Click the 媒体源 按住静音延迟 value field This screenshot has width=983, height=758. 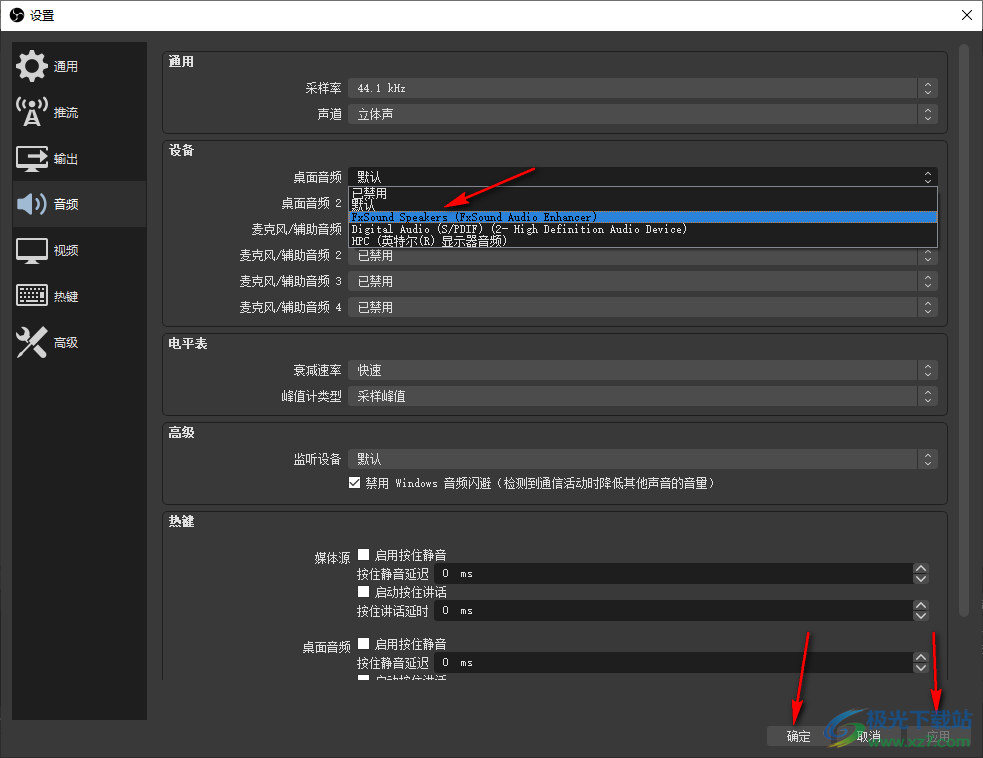coord(673,574)
